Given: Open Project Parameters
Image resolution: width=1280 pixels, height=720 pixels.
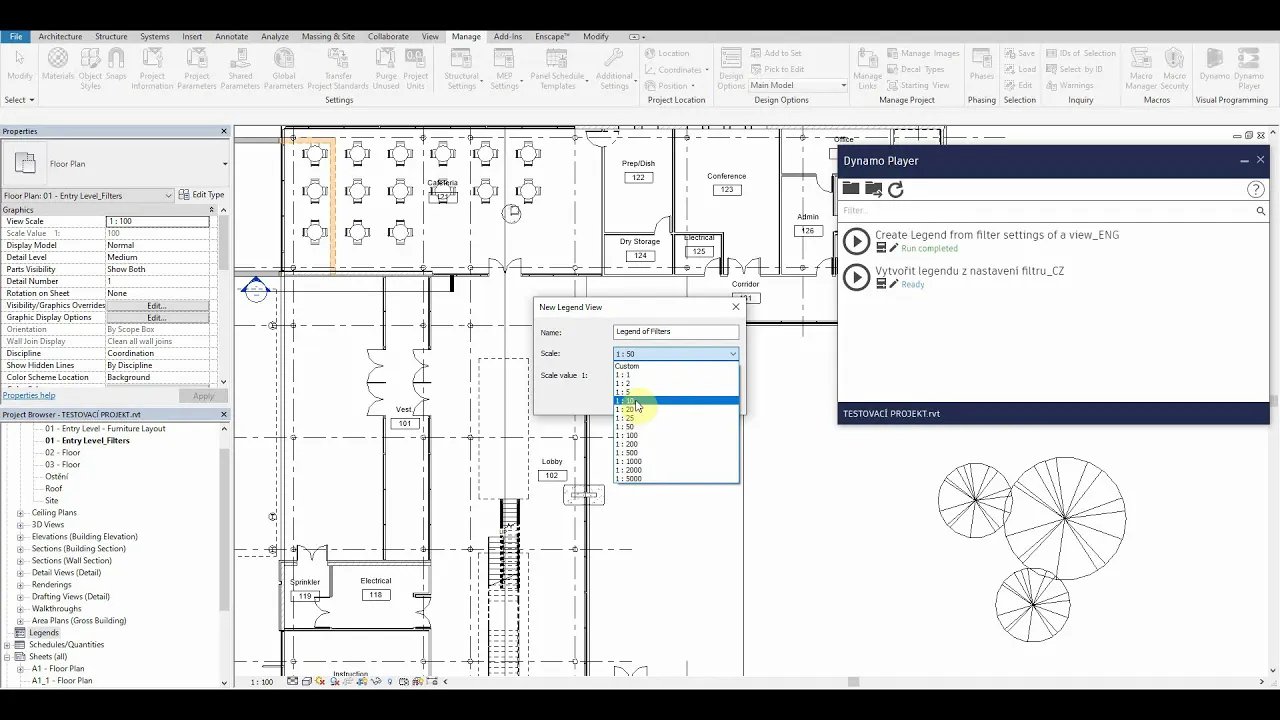Looking at the screenshot, I should [197, 67].
